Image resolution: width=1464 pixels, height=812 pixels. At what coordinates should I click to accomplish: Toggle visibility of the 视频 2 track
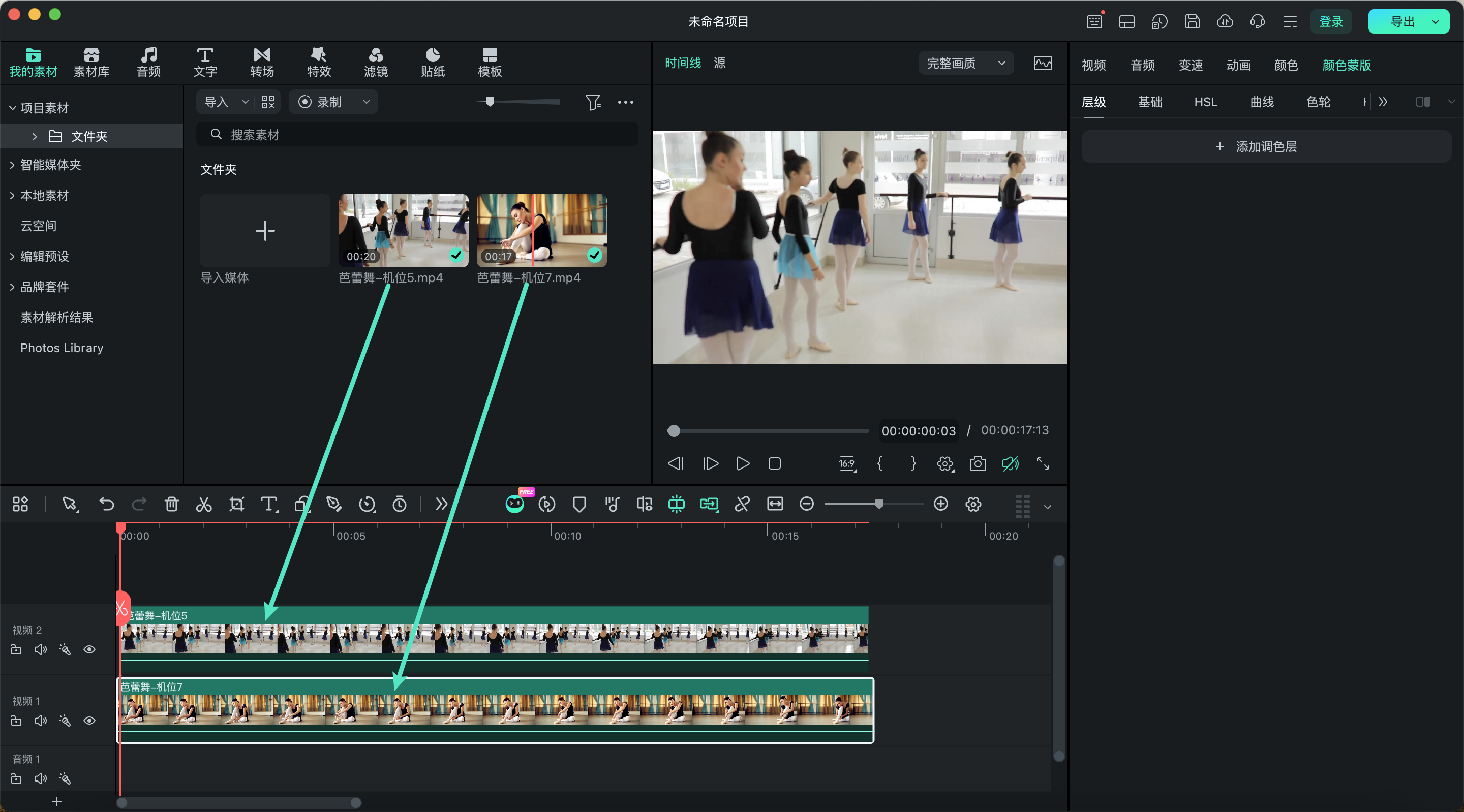coord(89,649)
